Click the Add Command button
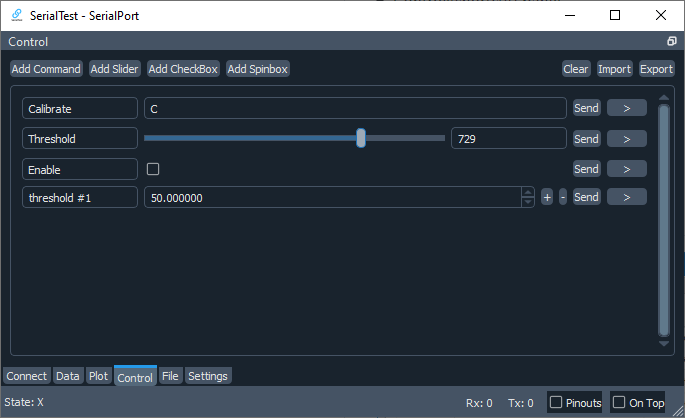 46,69
